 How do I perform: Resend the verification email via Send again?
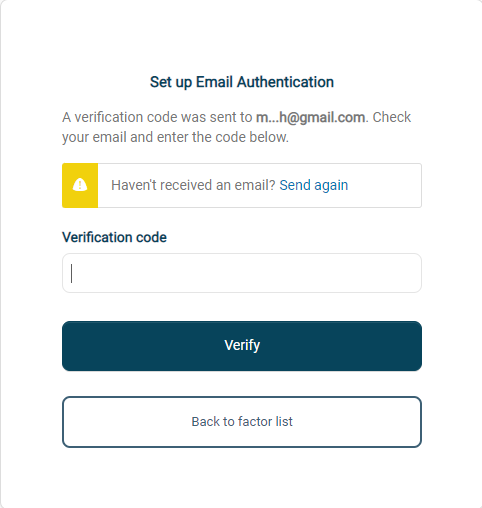pos(313,185)
